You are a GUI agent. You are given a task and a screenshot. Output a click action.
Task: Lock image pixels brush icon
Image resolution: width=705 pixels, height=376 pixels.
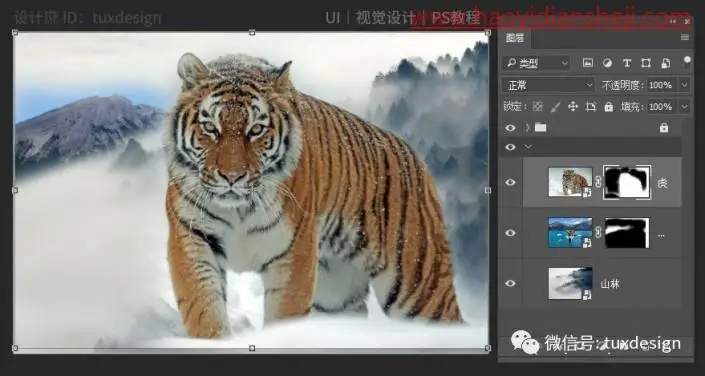[x=555, y=107]
